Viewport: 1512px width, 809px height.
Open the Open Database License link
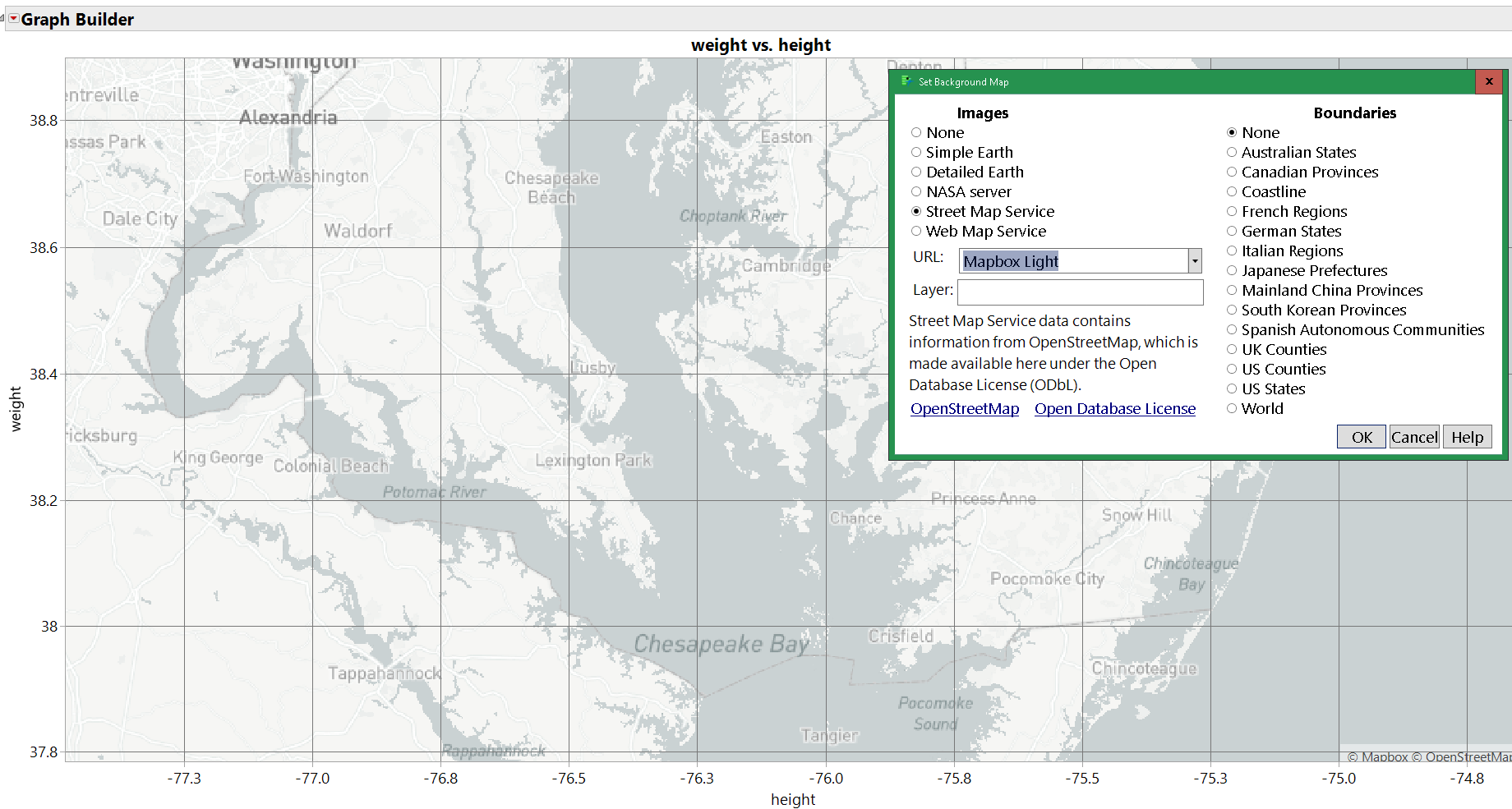pos(1115,409)
